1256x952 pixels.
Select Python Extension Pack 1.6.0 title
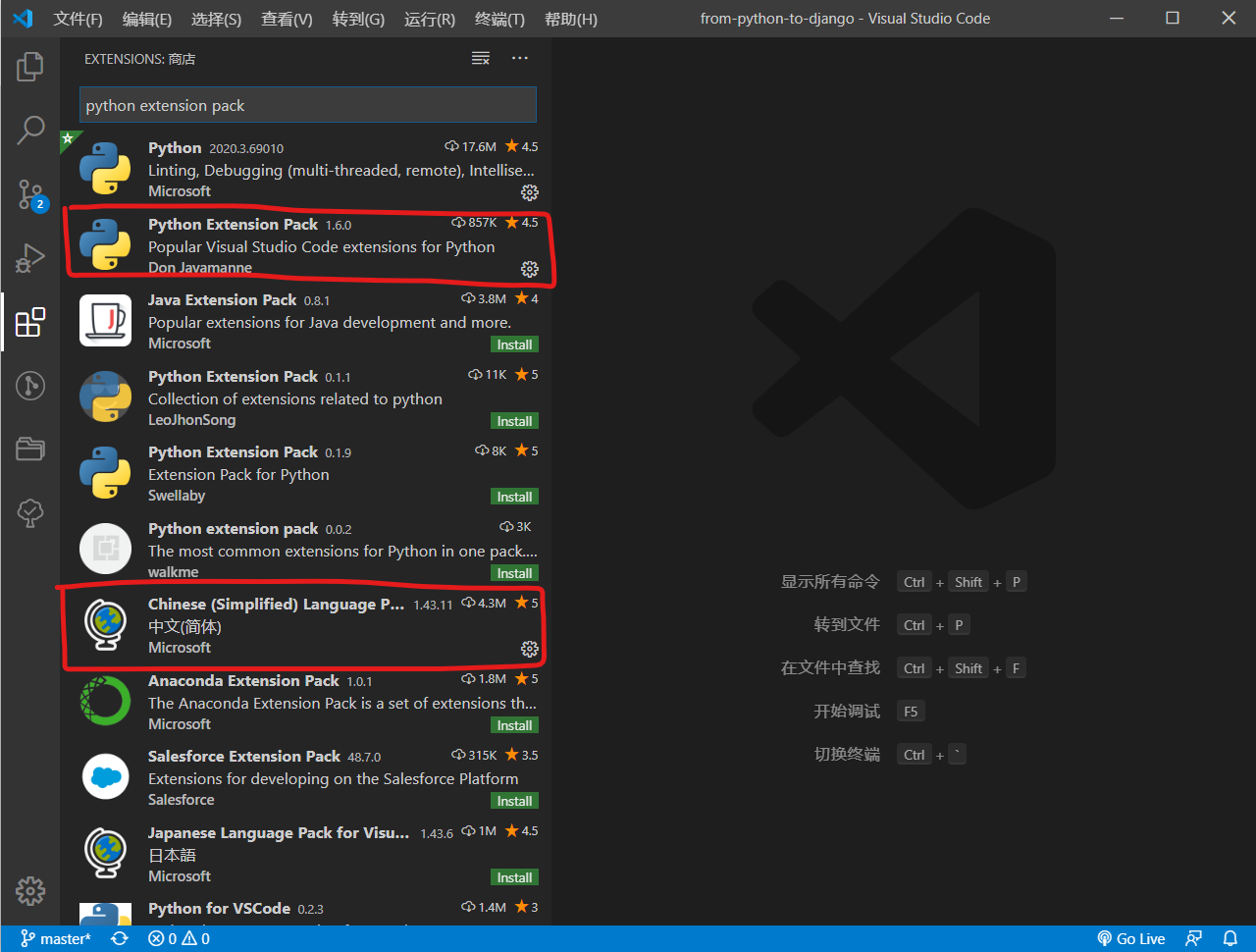click(233, 224)
